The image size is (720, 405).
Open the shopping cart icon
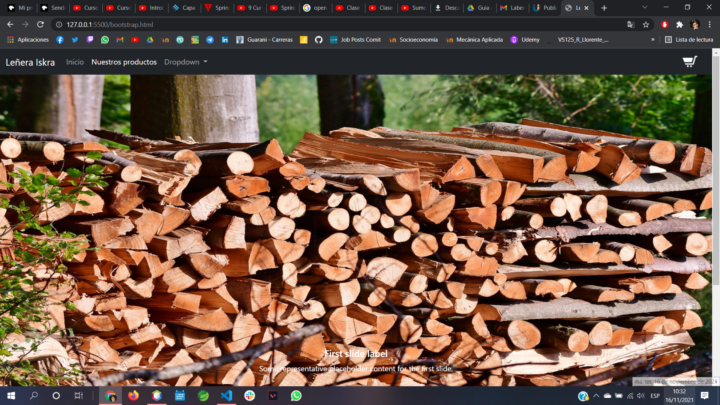point(690,62)
